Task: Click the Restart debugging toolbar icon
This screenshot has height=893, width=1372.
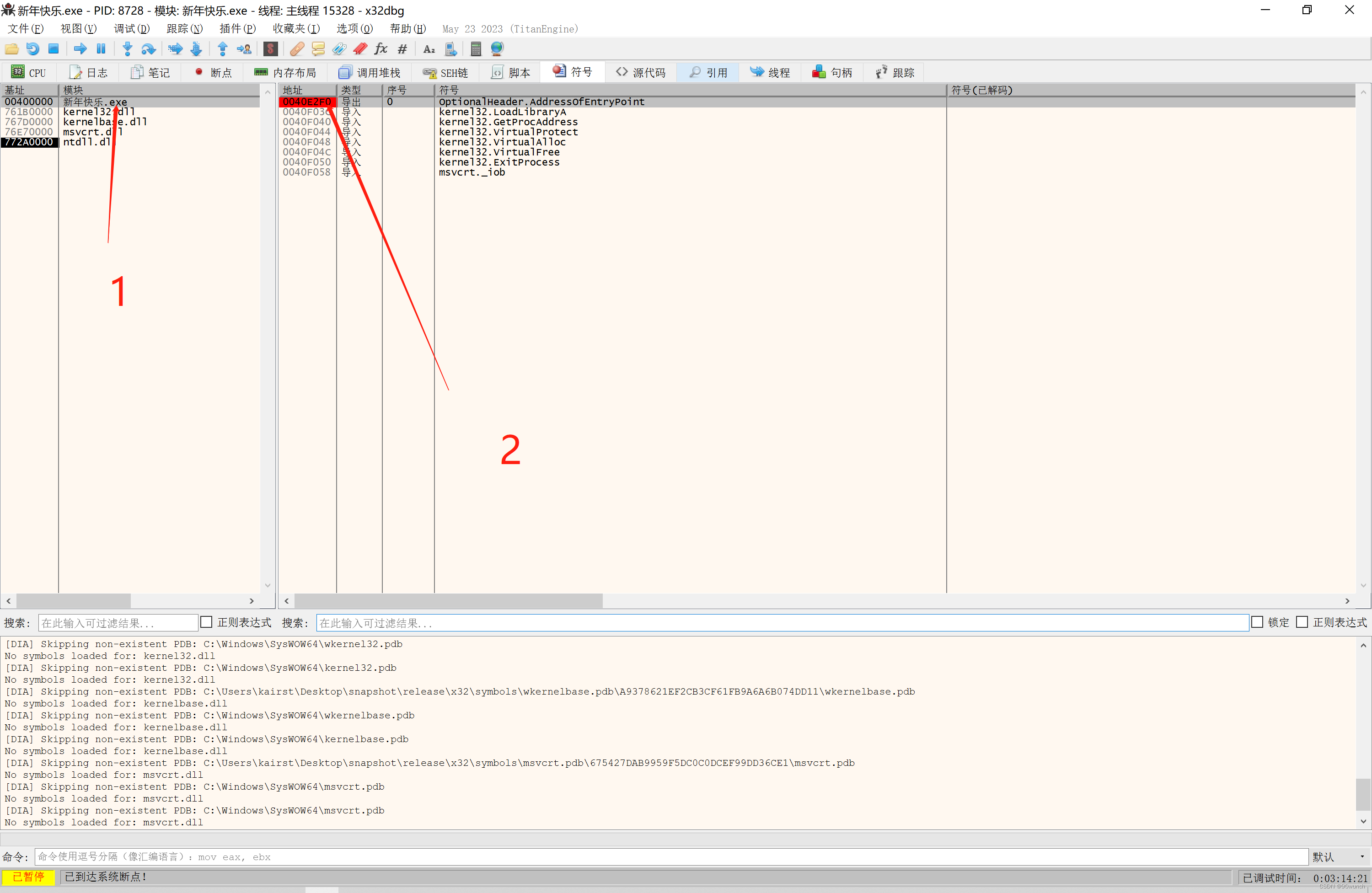Action: pyautogui.click(x=33, y=49)
